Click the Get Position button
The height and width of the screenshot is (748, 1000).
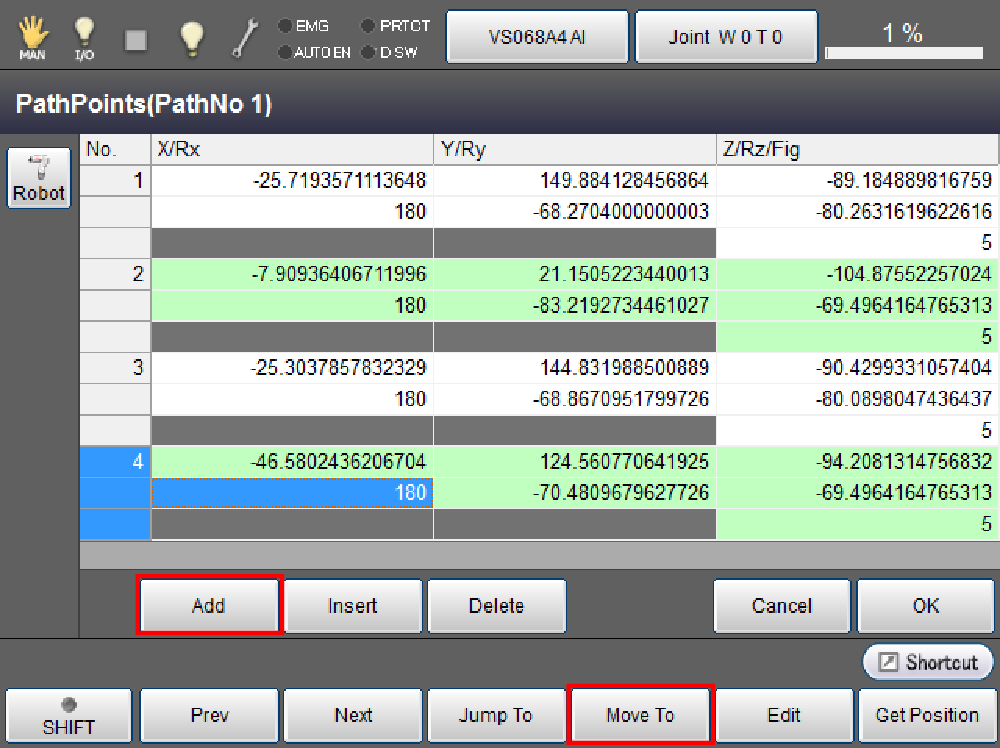point(926,716)
